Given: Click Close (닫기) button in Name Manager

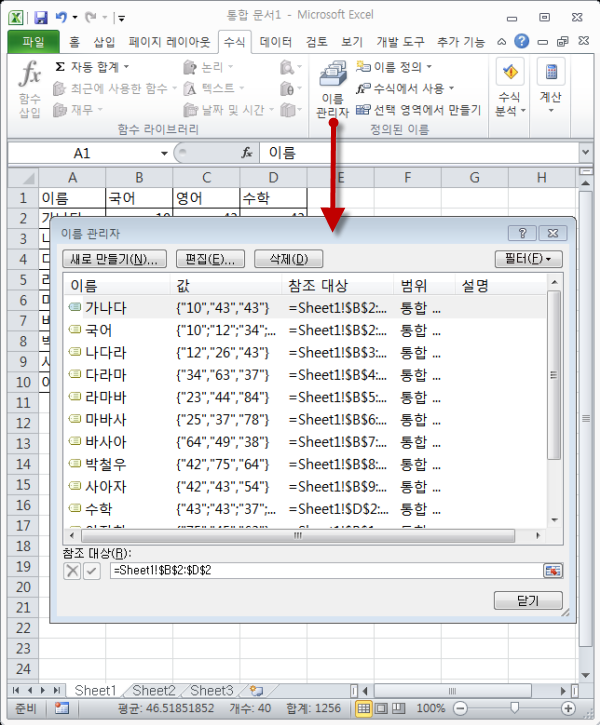Looking at the screenshot, I should [528, 601].
